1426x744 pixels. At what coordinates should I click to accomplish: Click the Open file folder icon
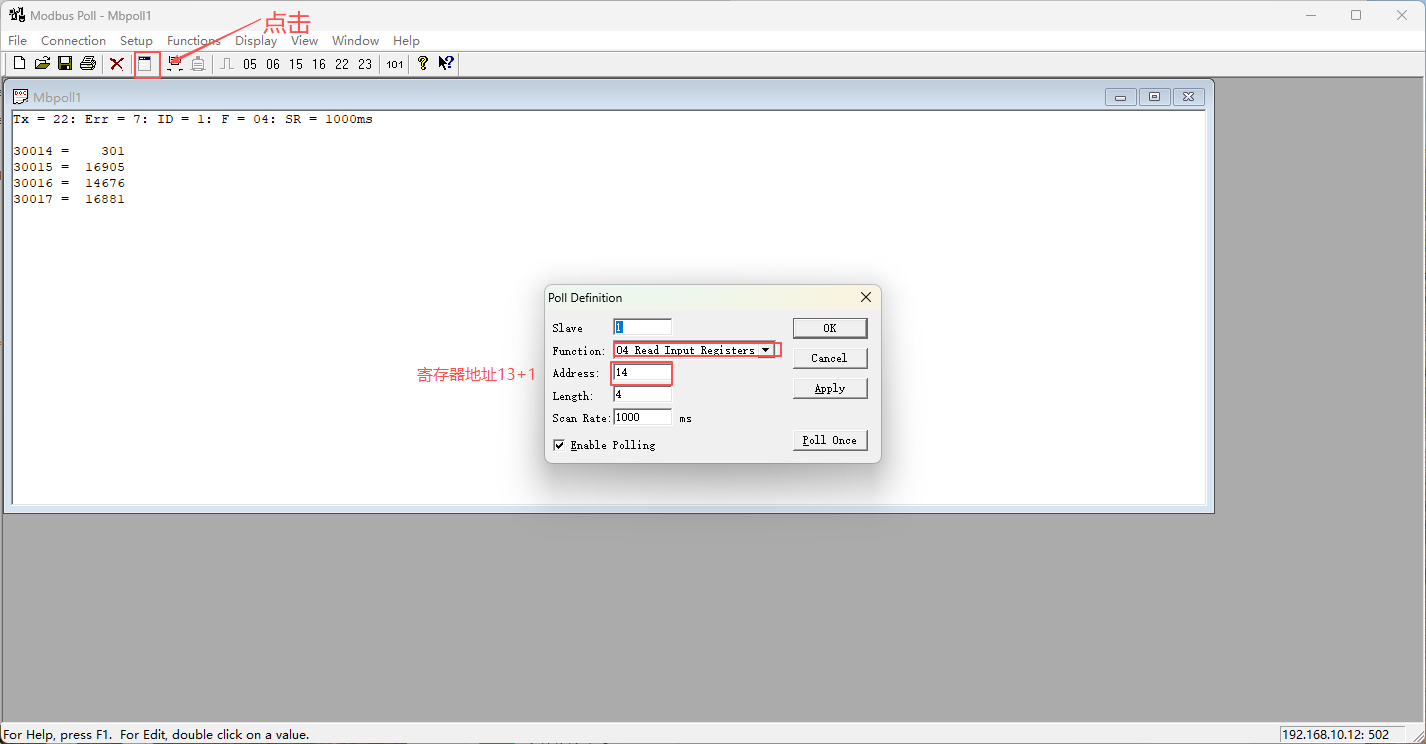(x=42, y=64)
